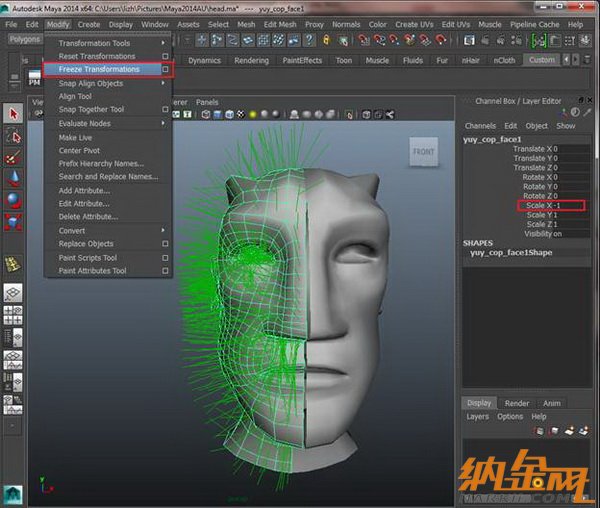Viewport: 600px width, 508px height.
Task: Expand Evaluate Nodes submenu
Action: (163, 123)
